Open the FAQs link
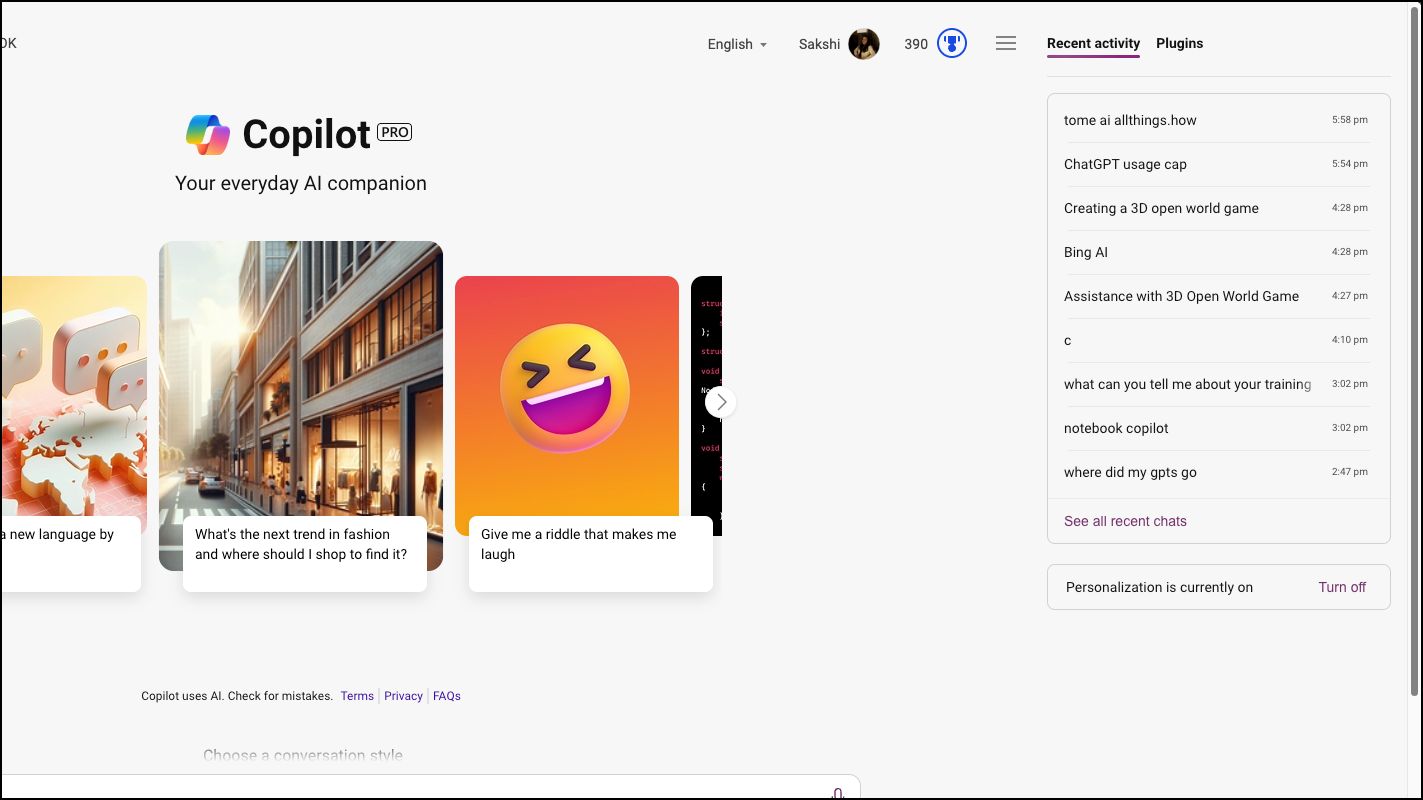Viewport: 1423px width, 800px height. coord(447,696)
